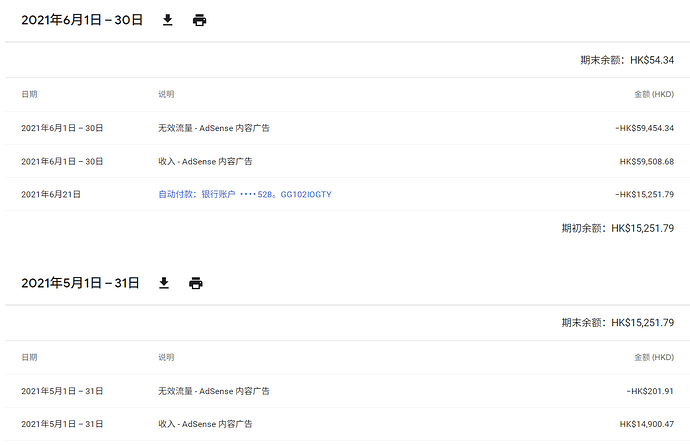This screenshot has width=690, height=445.
Task: Select May invalid traffic AdSense row
Action: (348, 391)
